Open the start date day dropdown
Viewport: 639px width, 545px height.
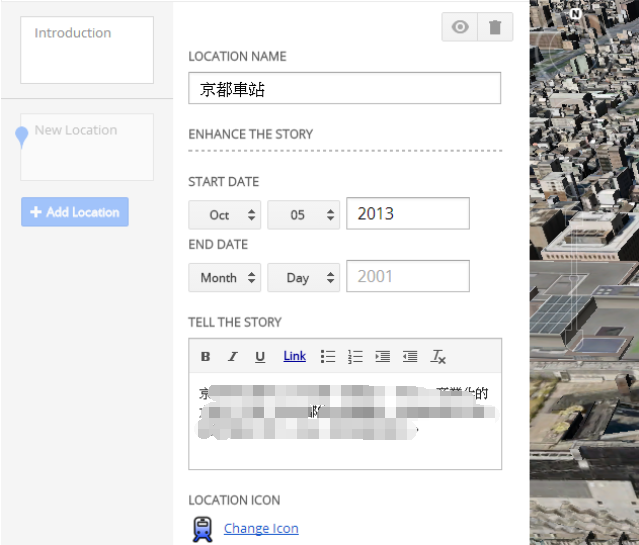point(303,215)
